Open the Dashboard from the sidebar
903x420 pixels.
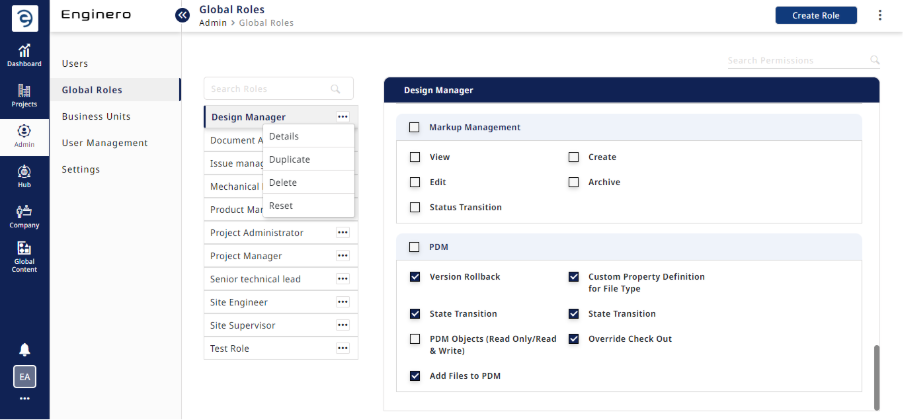[x=24, y=54]
